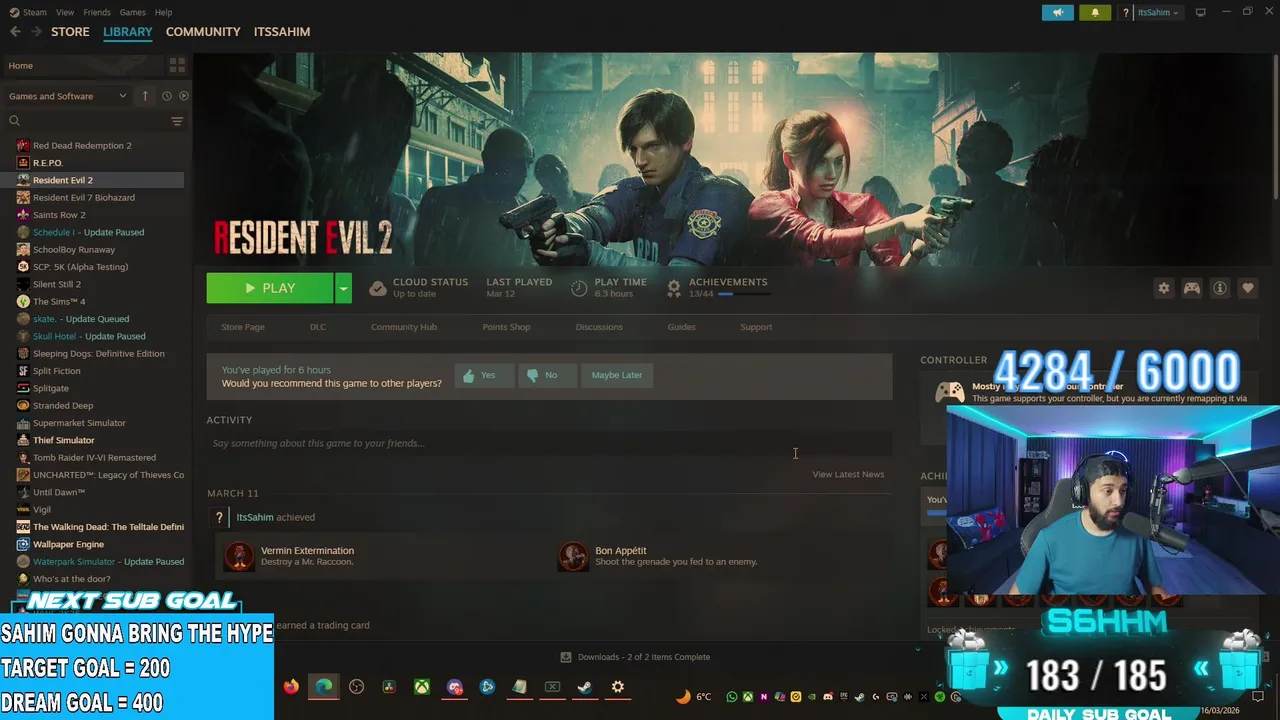
Task: Select The Sims 4 in the library
Action: (59, 302)
